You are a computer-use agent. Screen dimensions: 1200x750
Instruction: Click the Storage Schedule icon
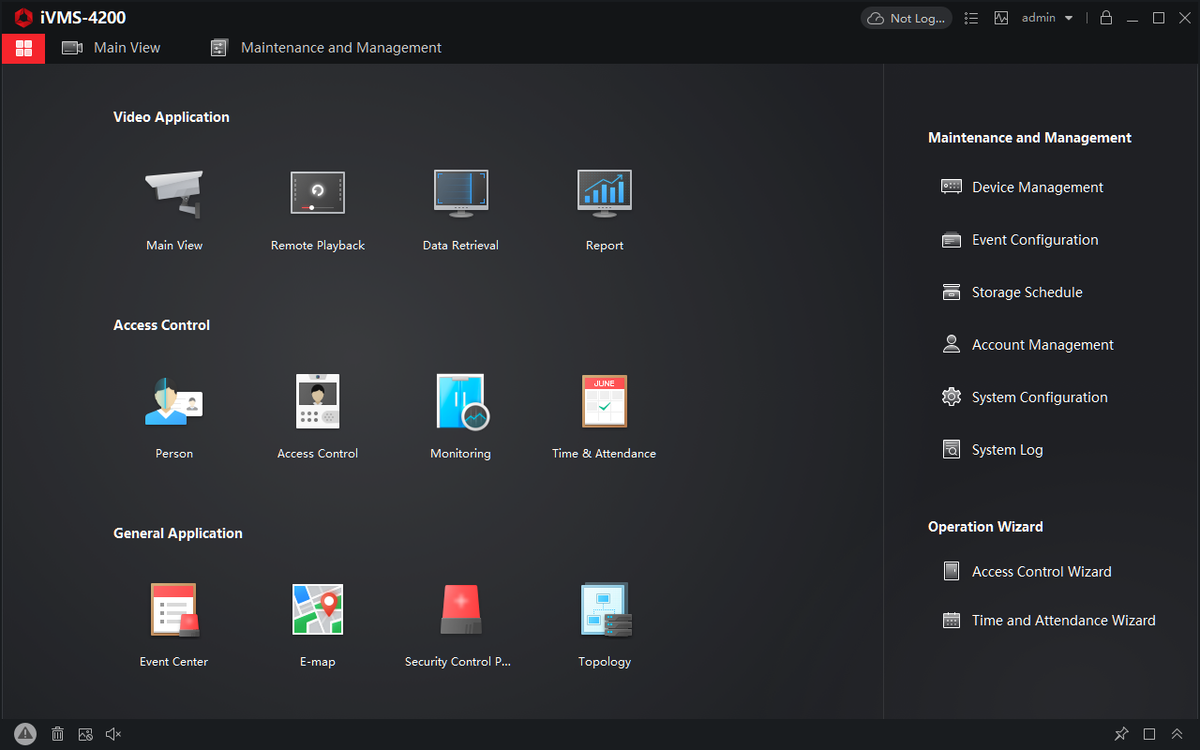coord(951,292)
